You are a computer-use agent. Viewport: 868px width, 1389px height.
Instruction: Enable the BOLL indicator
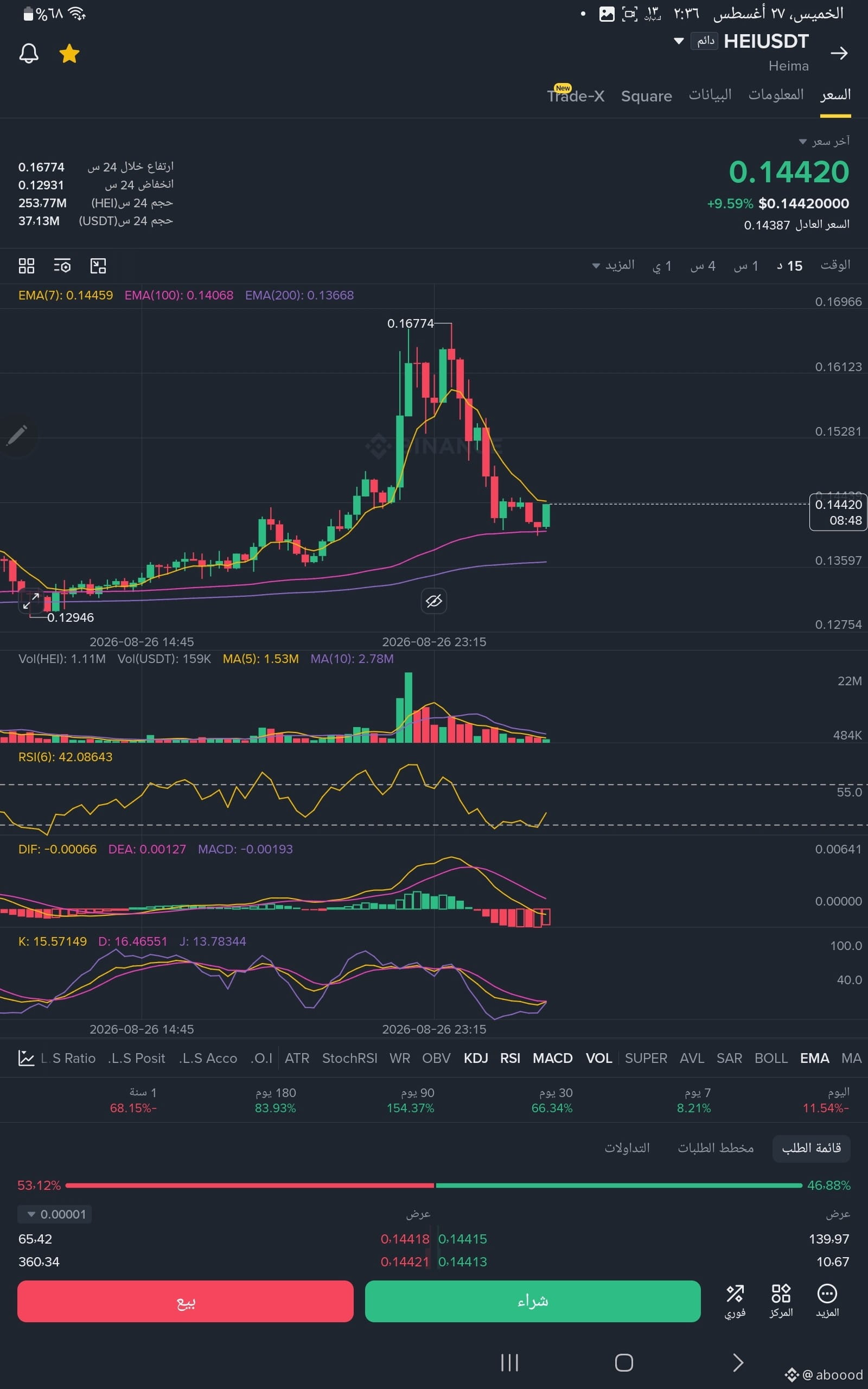(x=771, y=1058)
